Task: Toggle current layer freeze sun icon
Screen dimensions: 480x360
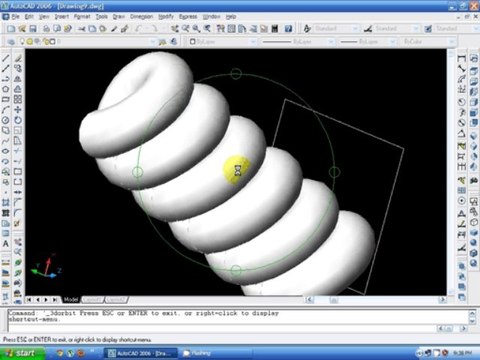Action: (x=30, y=42)
